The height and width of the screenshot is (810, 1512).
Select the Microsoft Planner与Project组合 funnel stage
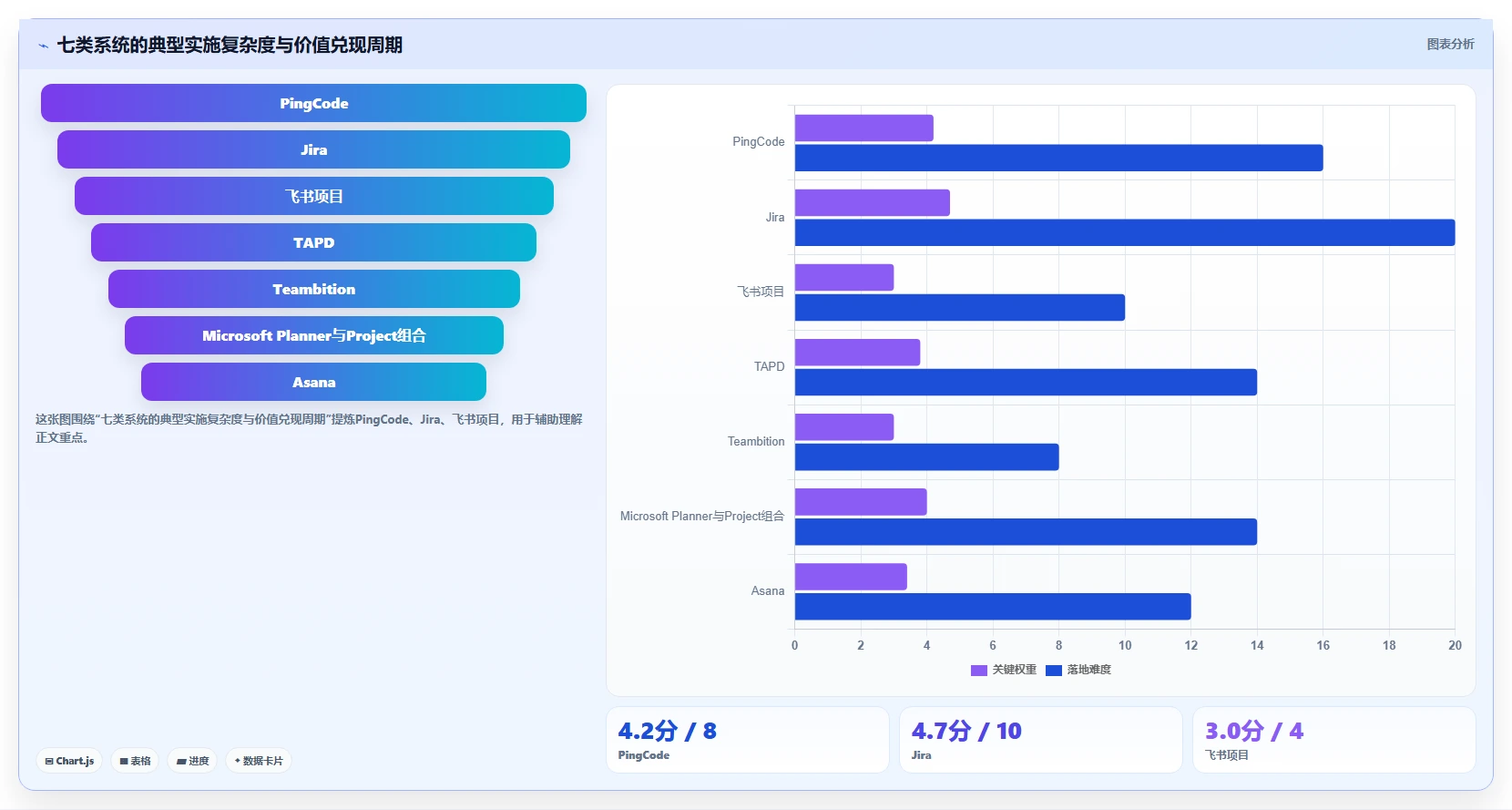313,335
